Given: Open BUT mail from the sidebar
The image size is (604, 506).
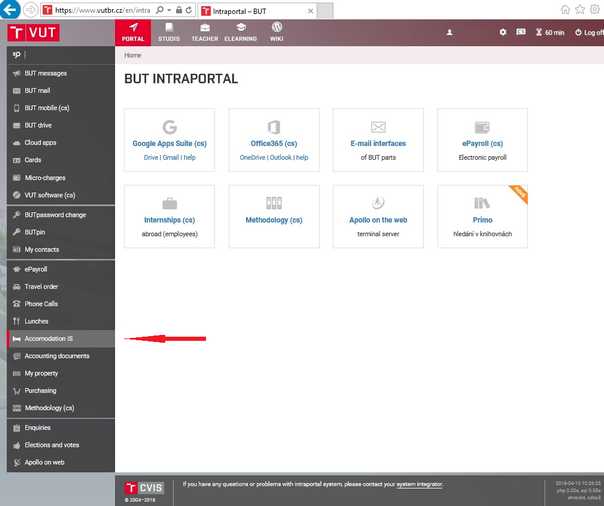Looking at the screenshot, I should click(37, 90).
